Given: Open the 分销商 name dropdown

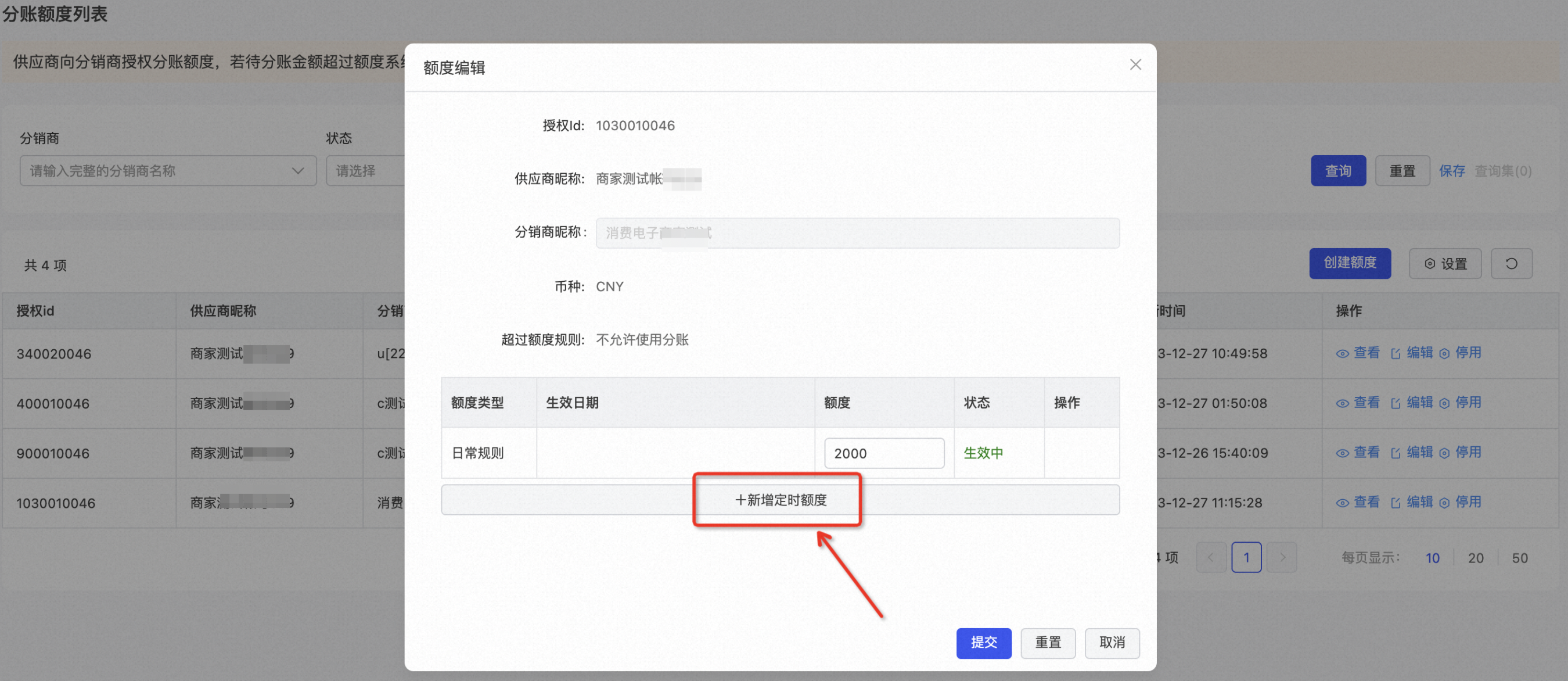Looking at the screenshot, I should [x=168, y=171].
